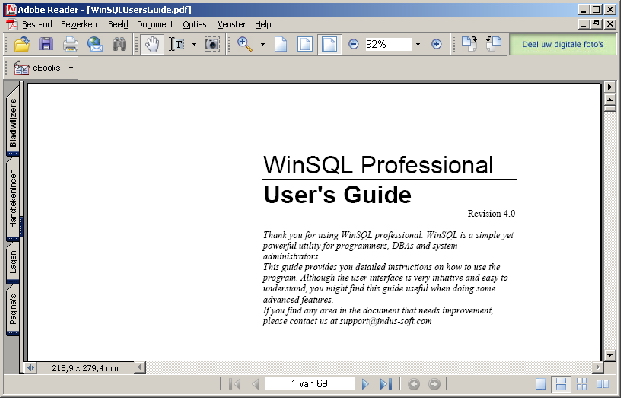Image resolution: width=621 pixels, height=398 pixels.
Task: Click the PDF document icon in menu bar
Action: pyautogui.click(x=12, y=25)
